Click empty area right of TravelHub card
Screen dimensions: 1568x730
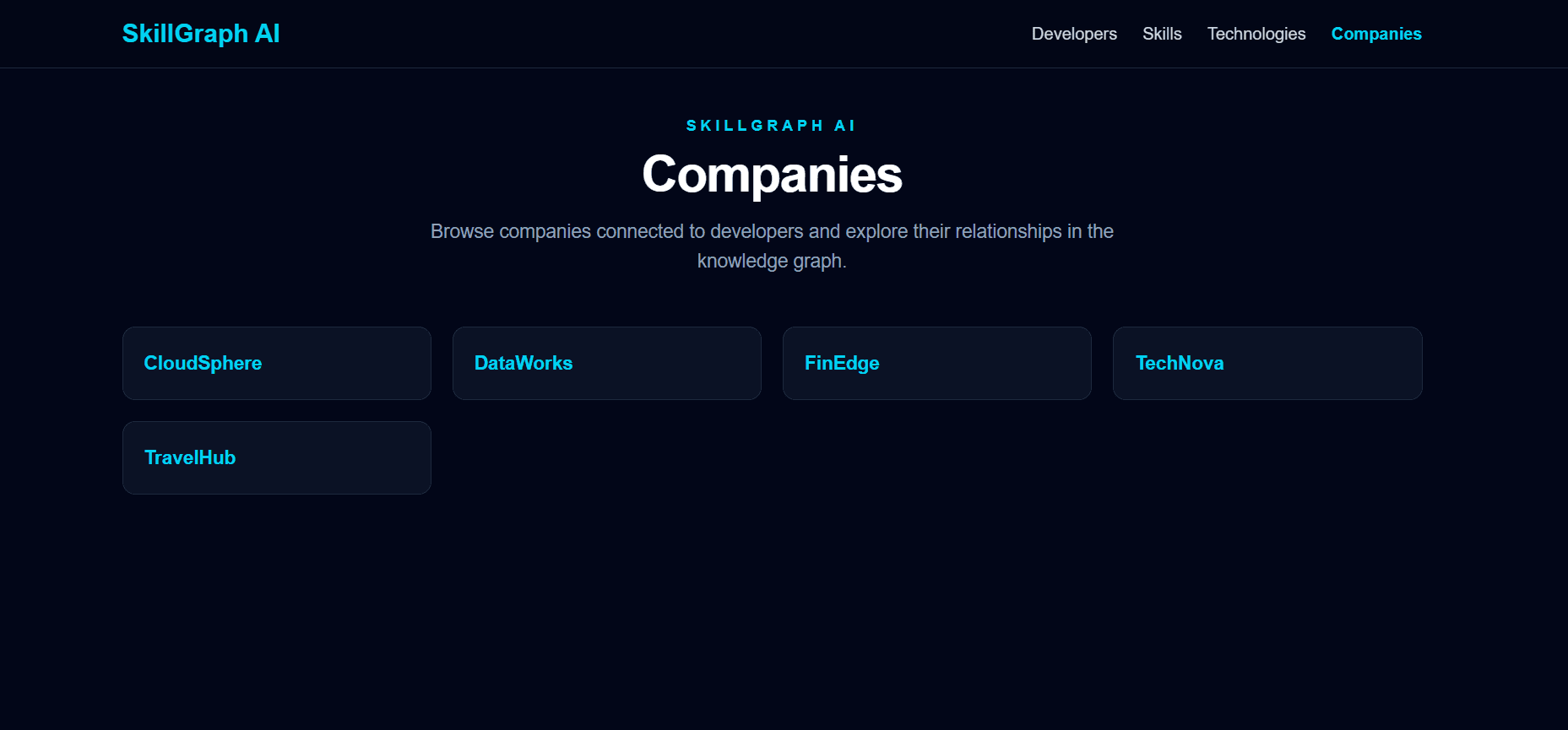click(x=929, y=457)
